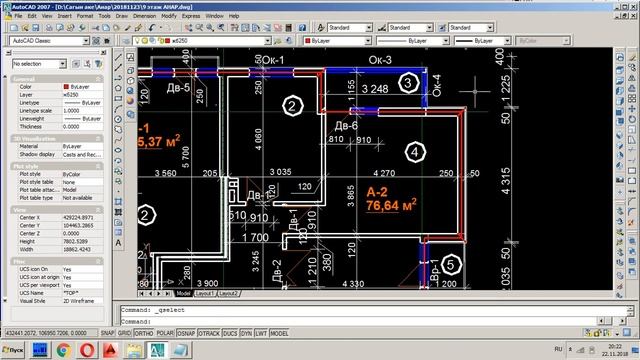Screen dimensions: 640x360
Task: Select the Mirror modify tool
Action: tap(632, 78)
